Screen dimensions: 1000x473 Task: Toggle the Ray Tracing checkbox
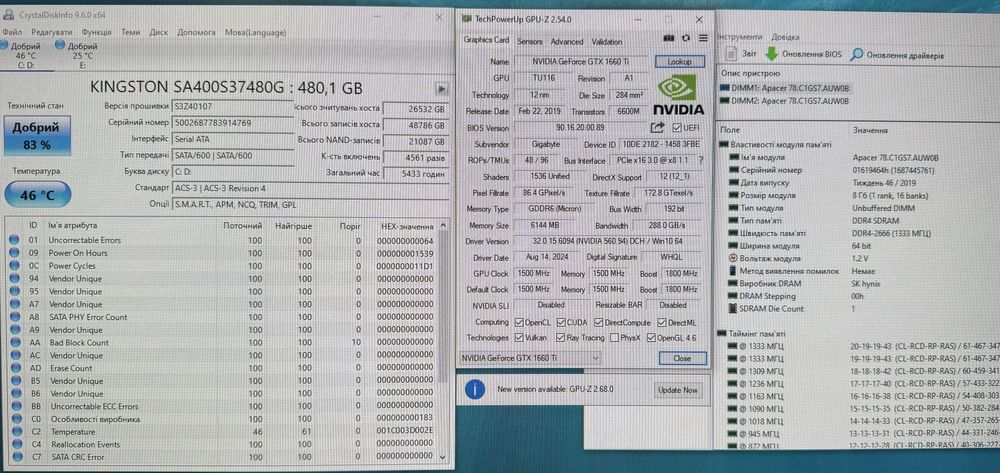coord(561,338)
